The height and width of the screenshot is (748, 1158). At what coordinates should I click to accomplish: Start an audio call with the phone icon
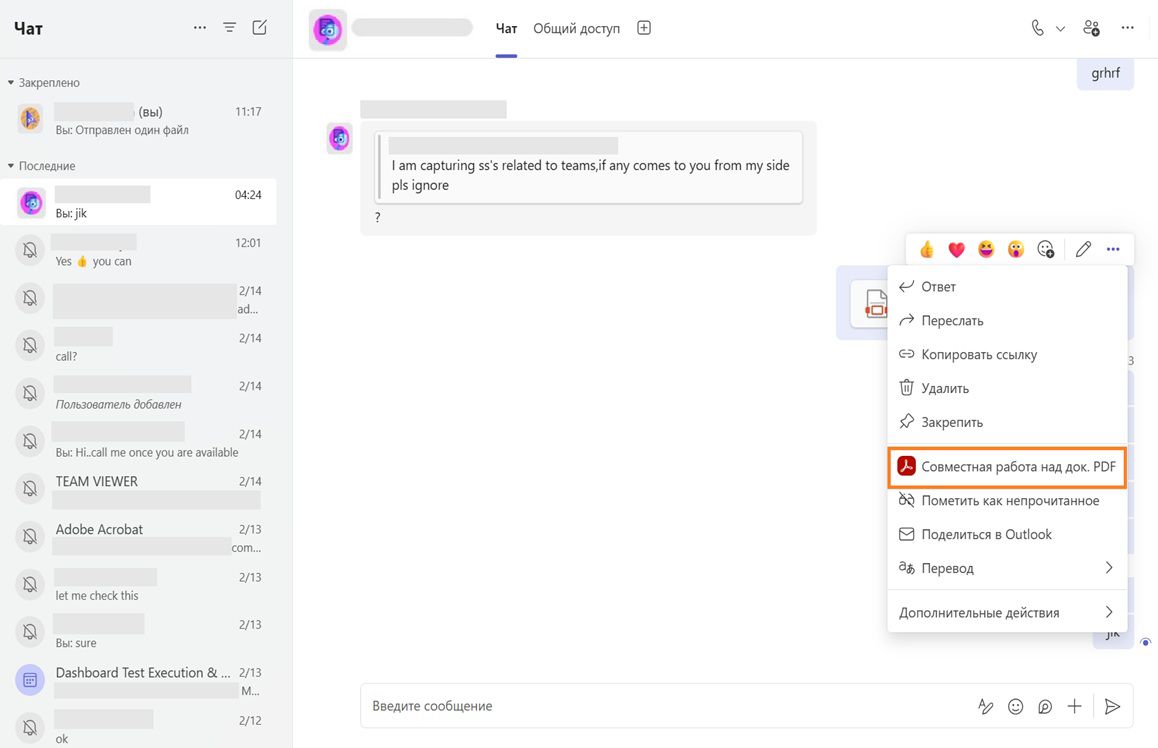[1037, 27]
